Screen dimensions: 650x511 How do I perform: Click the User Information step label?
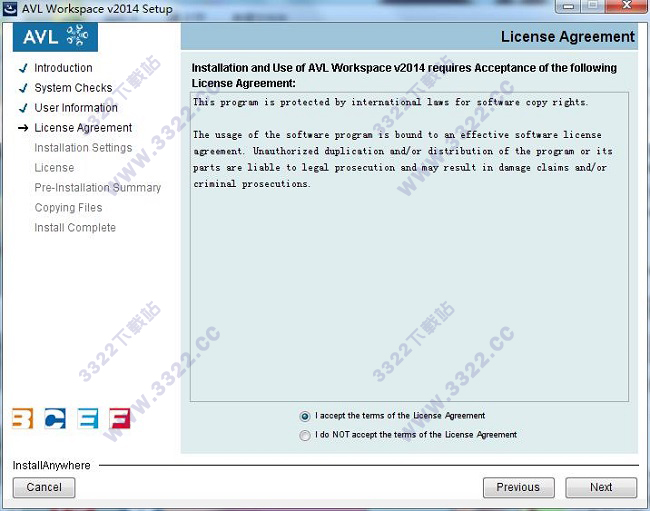pos(76,108)
